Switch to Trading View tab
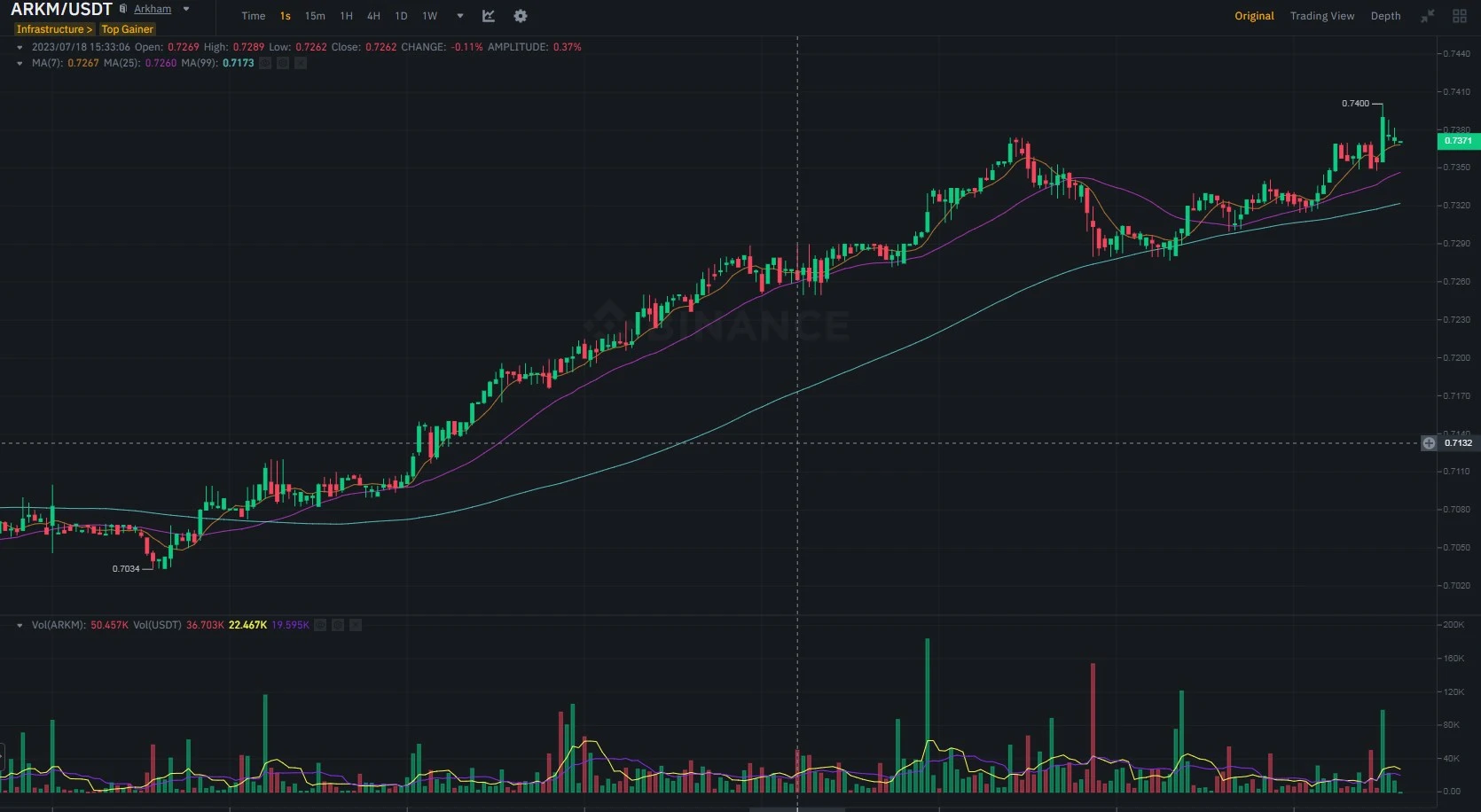 pyautogui.click(x=1322, y=16)
